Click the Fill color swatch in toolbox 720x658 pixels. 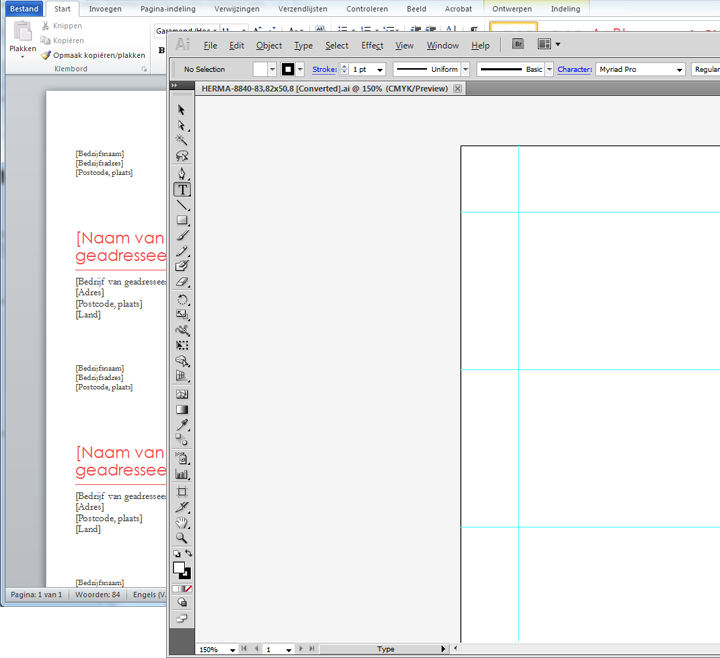[x=179, y=567]
